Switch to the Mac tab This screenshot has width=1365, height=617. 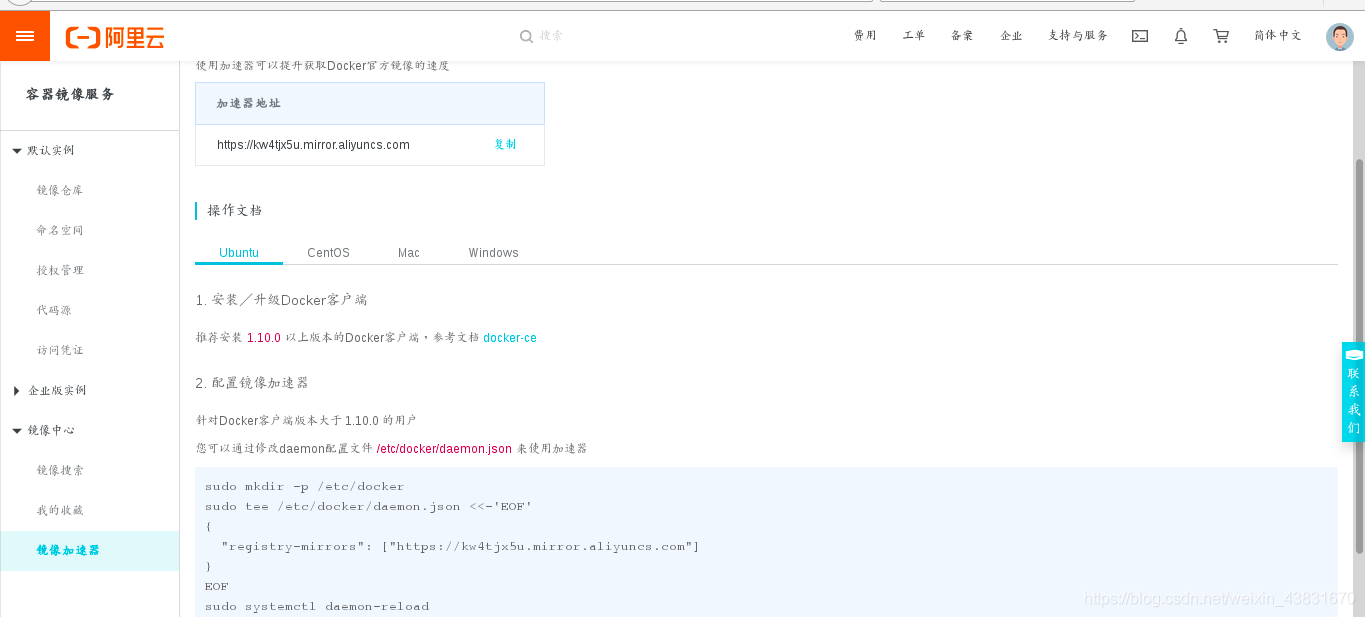[409, 253]
